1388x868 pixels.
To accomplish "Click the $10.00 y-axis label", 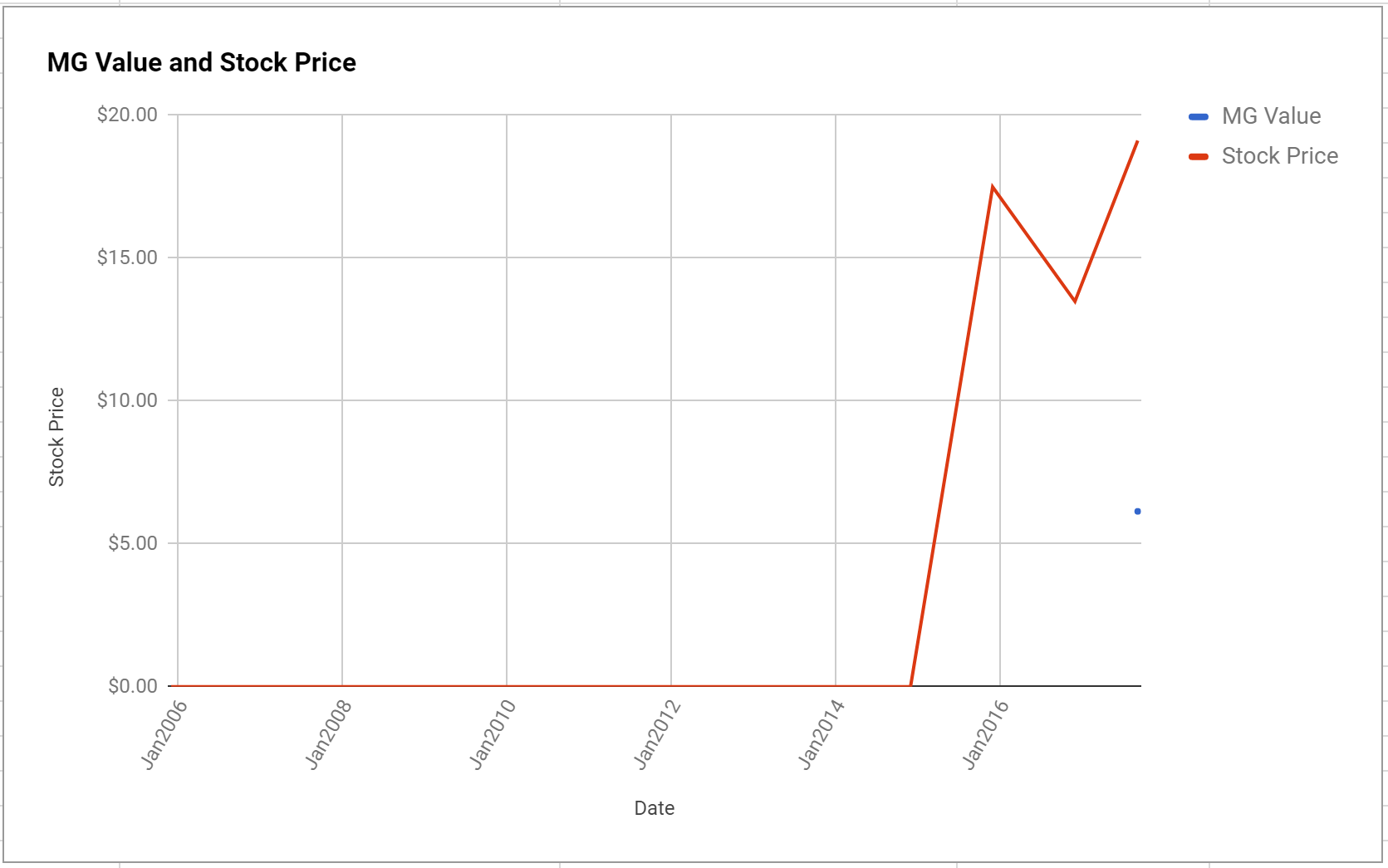I will click(127, 400).
